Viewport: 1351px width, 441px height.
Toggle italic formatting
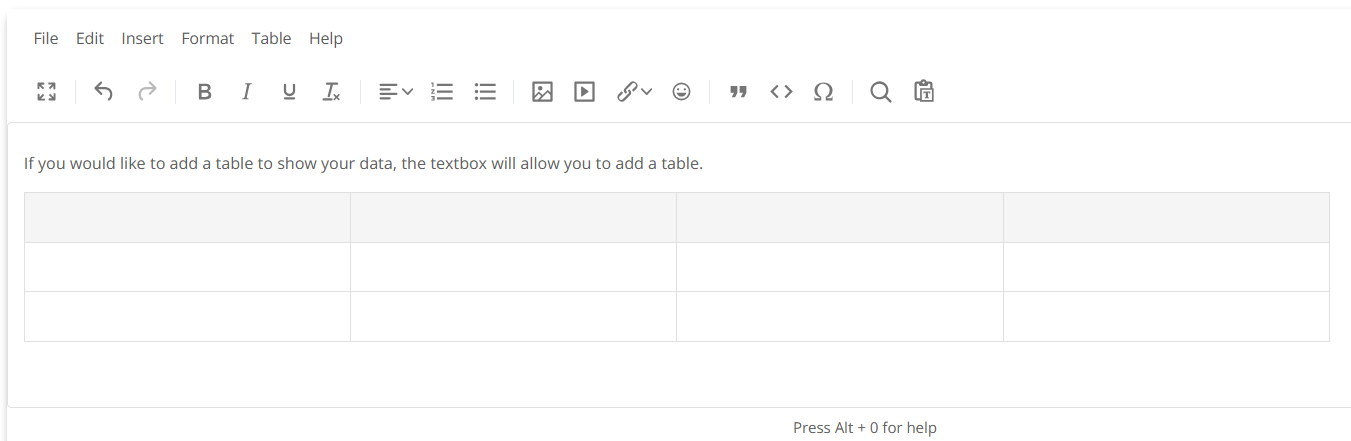click(x=246, y=92)
